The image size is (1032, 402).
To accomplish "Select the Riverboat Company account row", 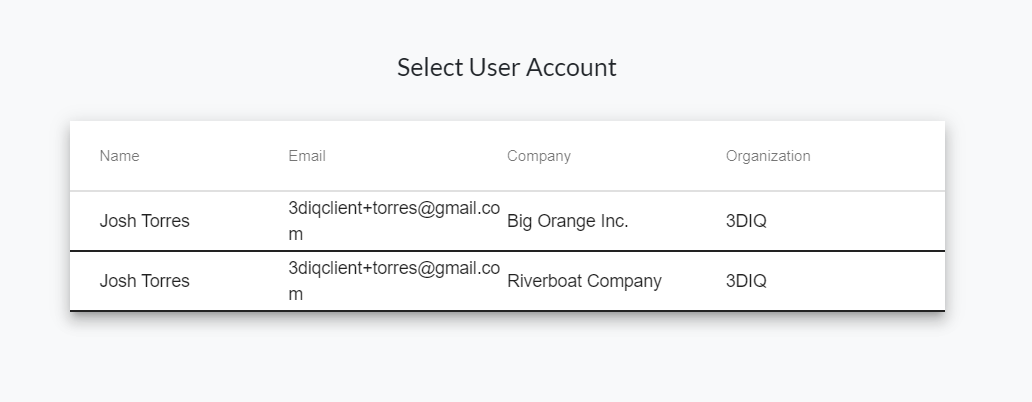I will [x=507, y=281].
